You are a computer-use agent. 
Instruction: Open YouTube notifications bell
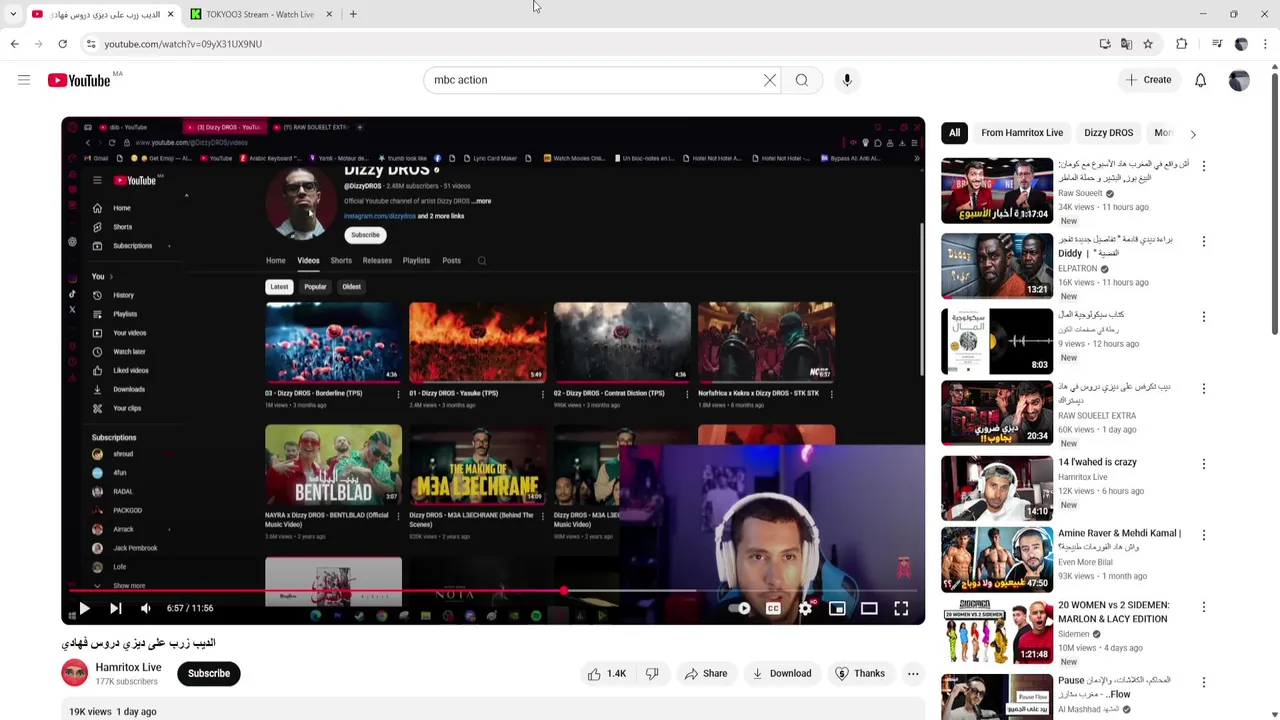click(1200, 80)
